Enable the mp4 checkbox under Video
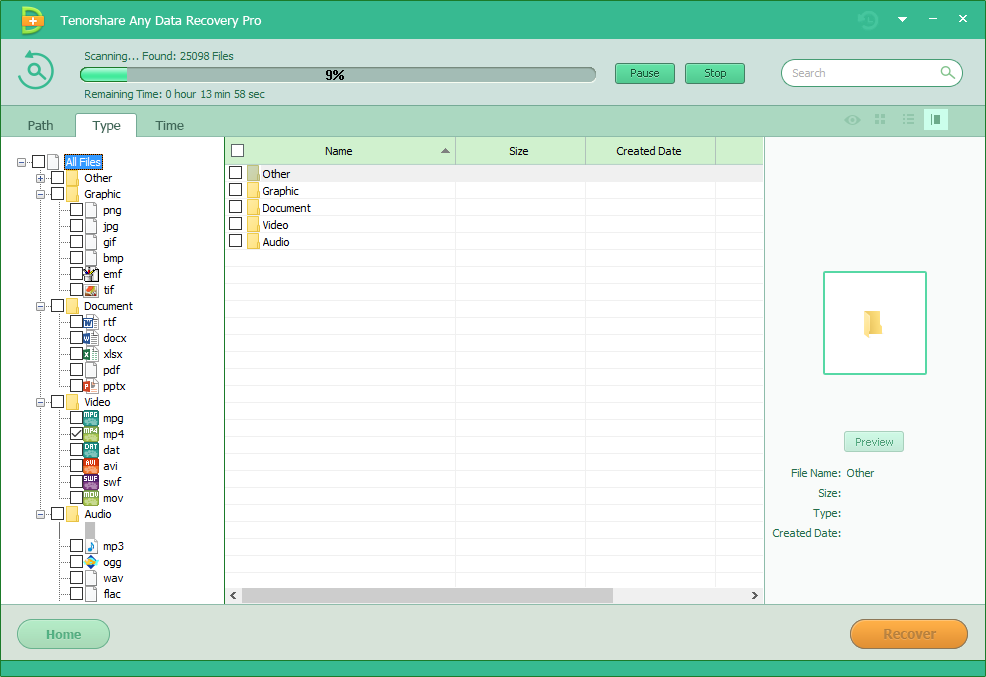This screenshot has height=677, width=986. pos(77,433)
